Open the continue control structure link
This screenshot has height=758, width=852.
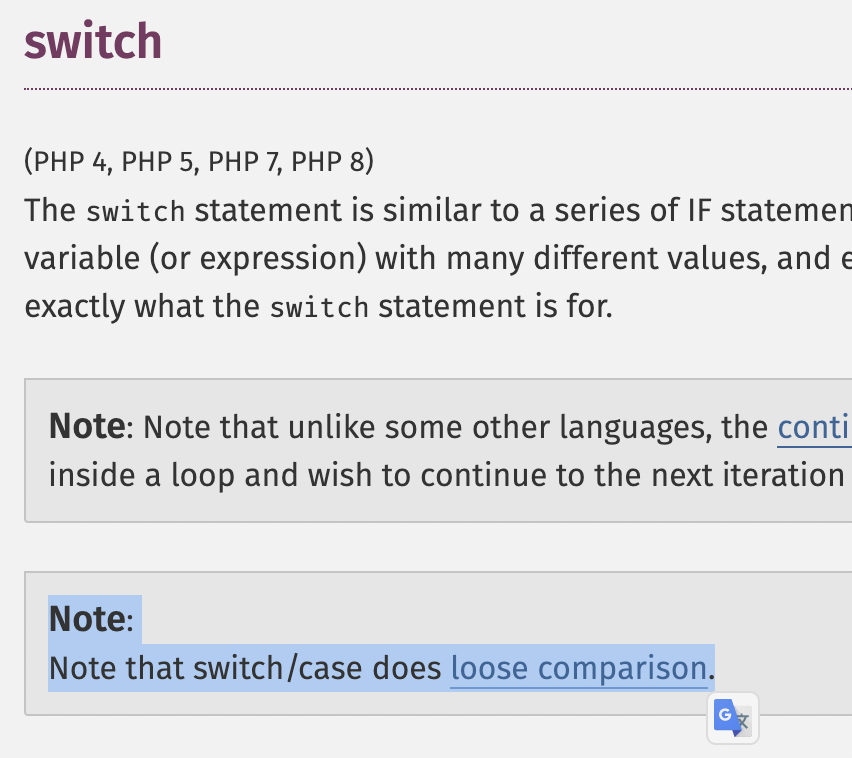[815, 426]
